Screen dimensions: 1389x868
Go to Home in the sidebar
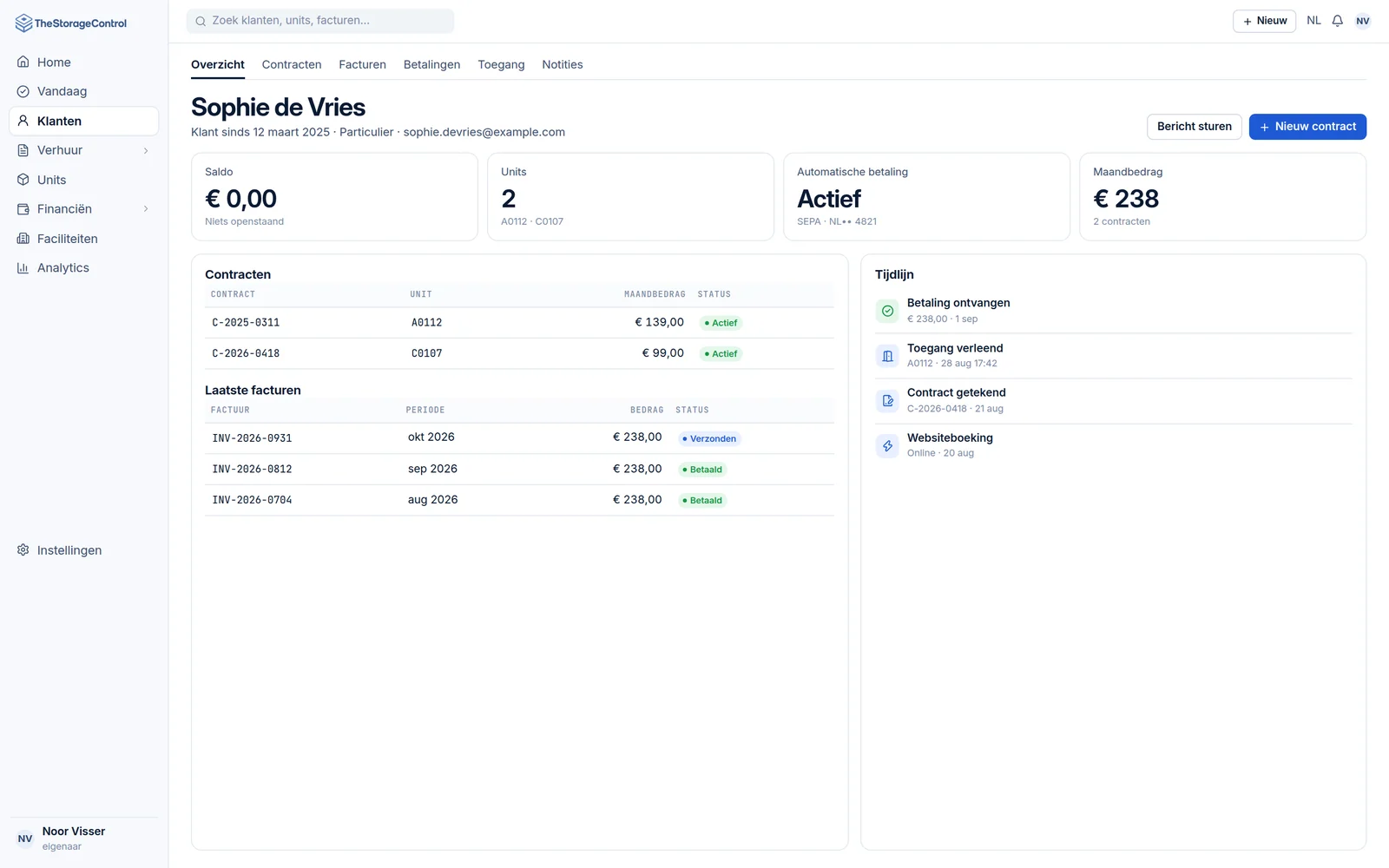(84, 62)
